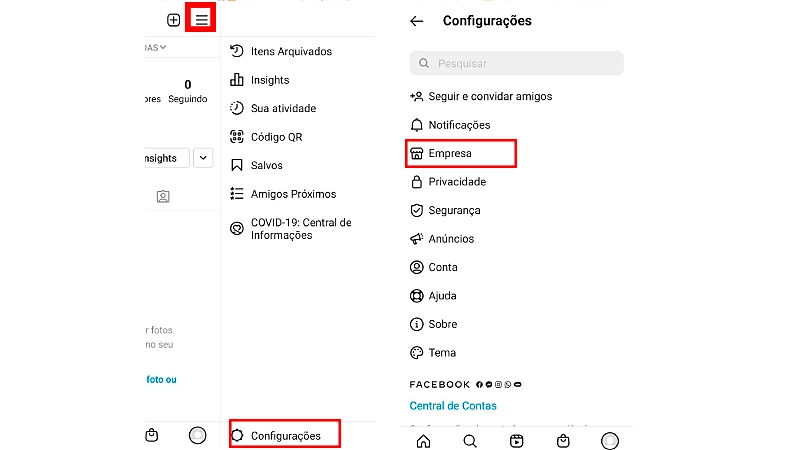Open the home icon in bottom bar
Screen dimensions: 800x450
423,441
